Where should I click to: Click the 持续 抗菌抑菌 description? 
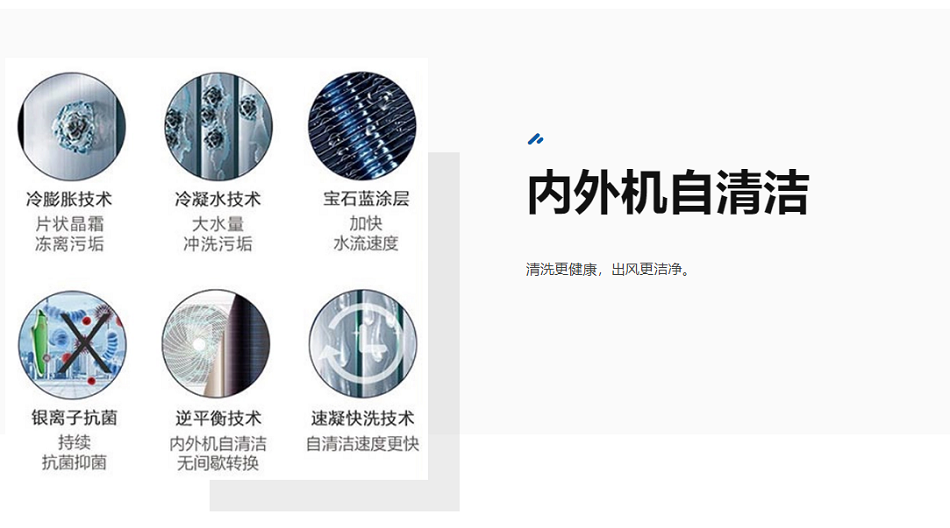(74, 452)
